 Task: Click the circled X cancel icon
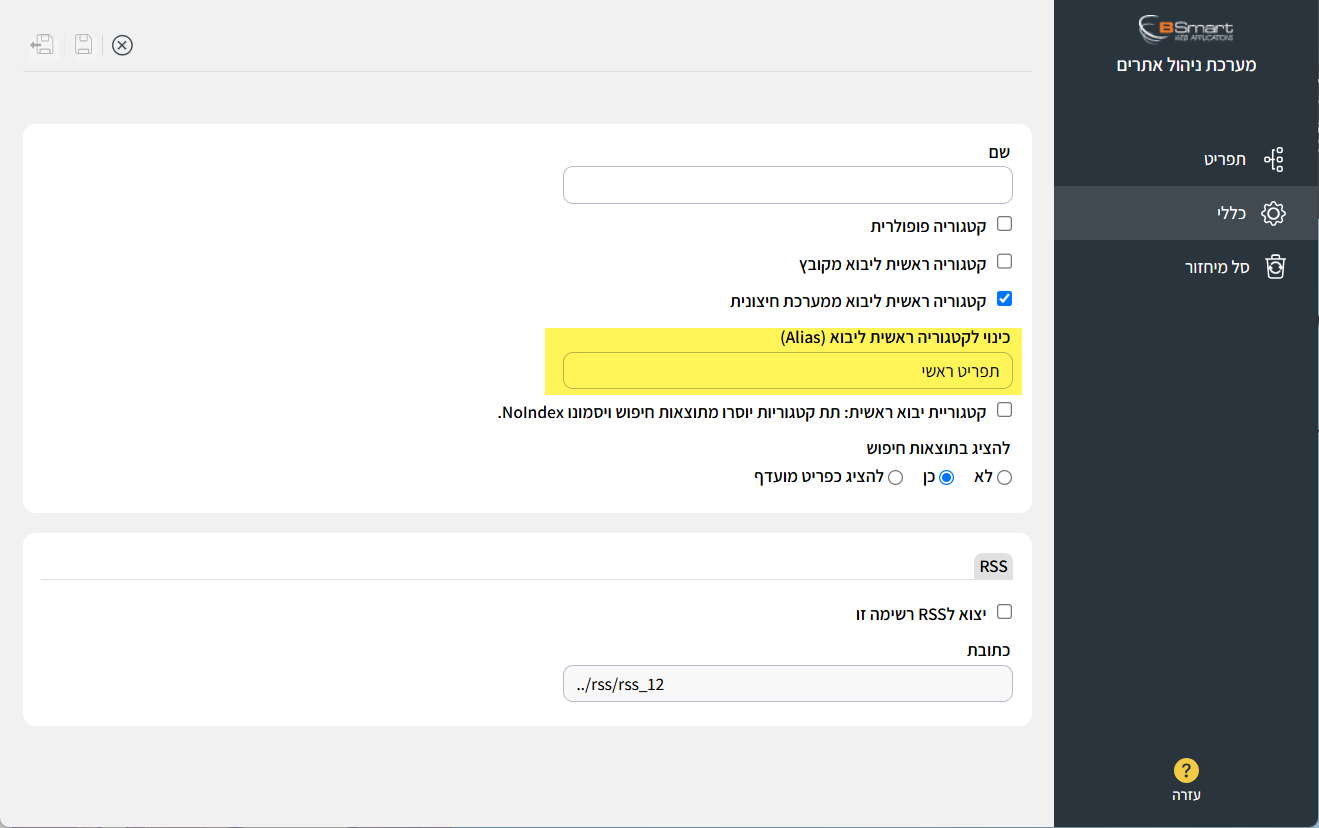coord(122,45)
